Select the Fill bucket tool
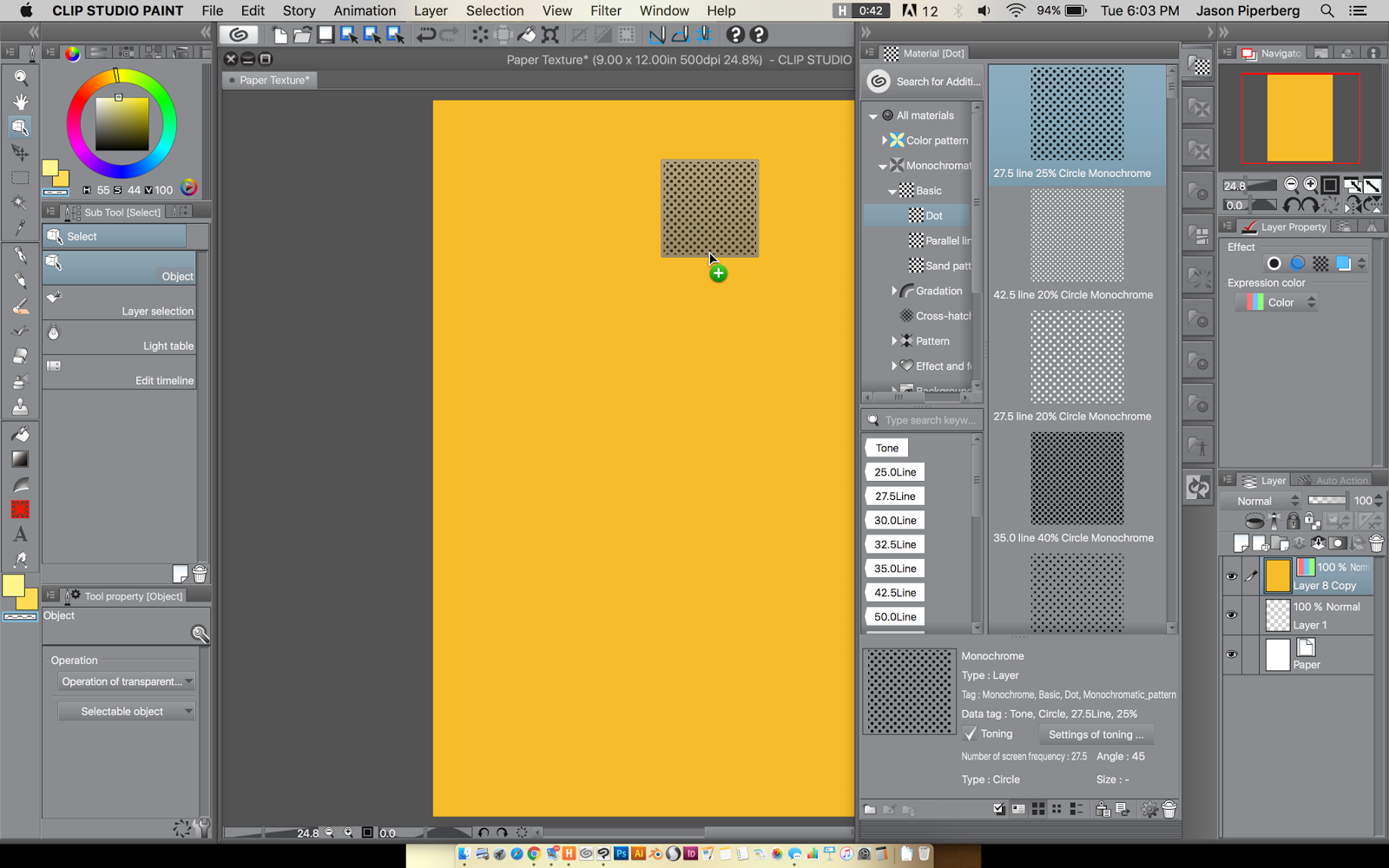Viewport: 1389px width, 868px height. point(19,434)
